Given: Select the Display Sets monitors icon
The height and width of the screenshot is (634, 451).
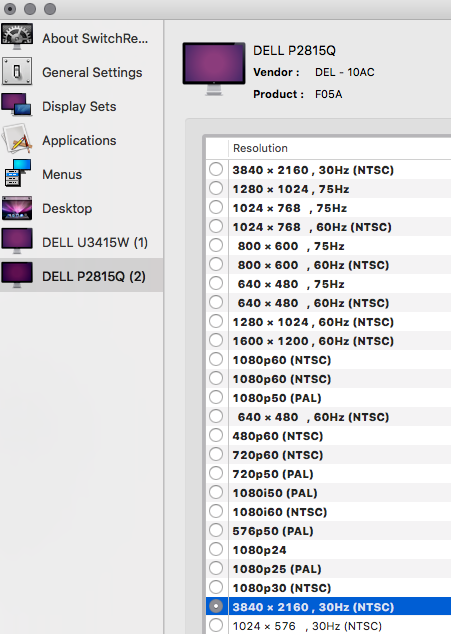Looking at the screenshot, I should 17,105.
